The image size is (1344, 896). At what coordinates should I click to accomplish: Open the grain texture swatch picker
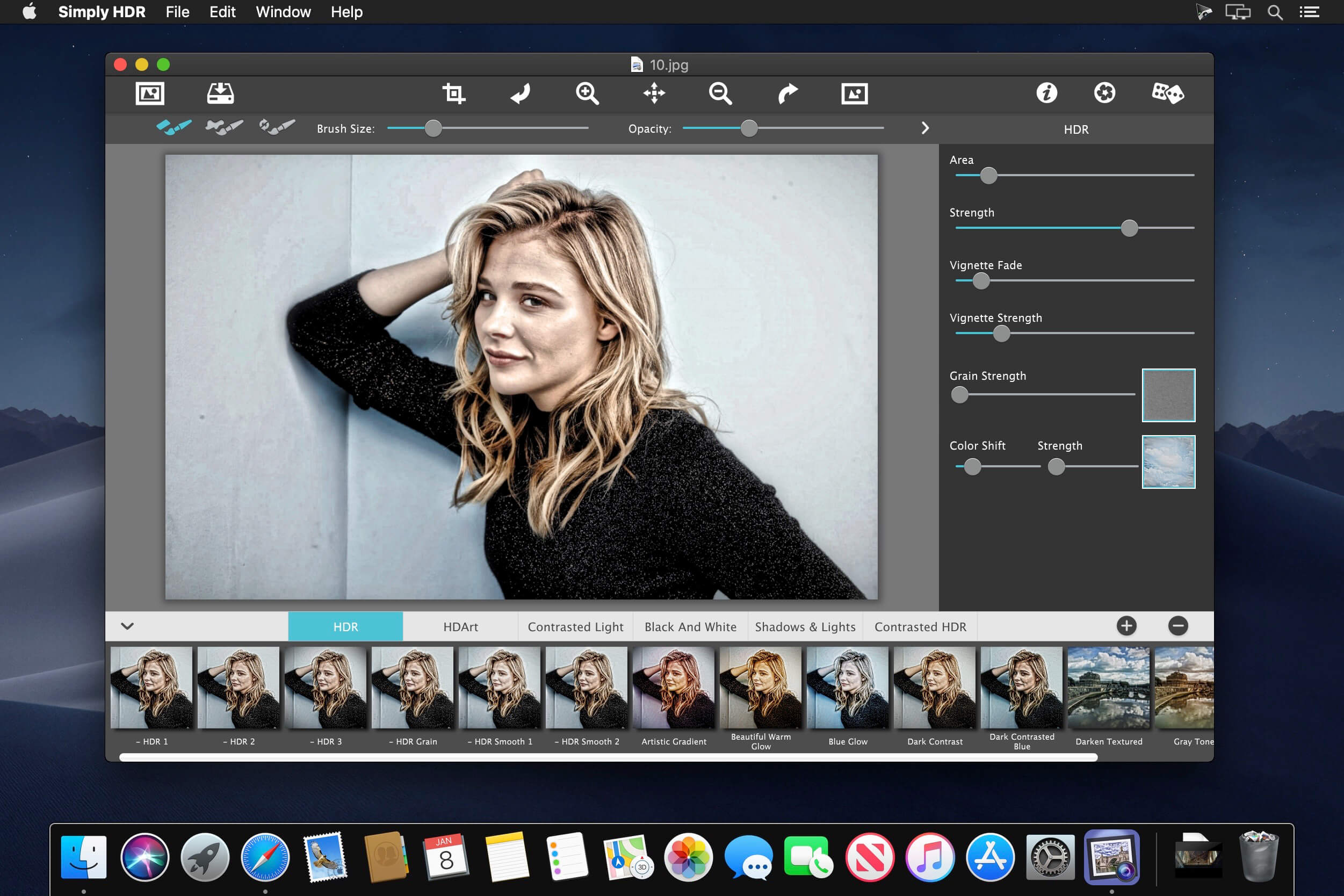click(1168, 395)
